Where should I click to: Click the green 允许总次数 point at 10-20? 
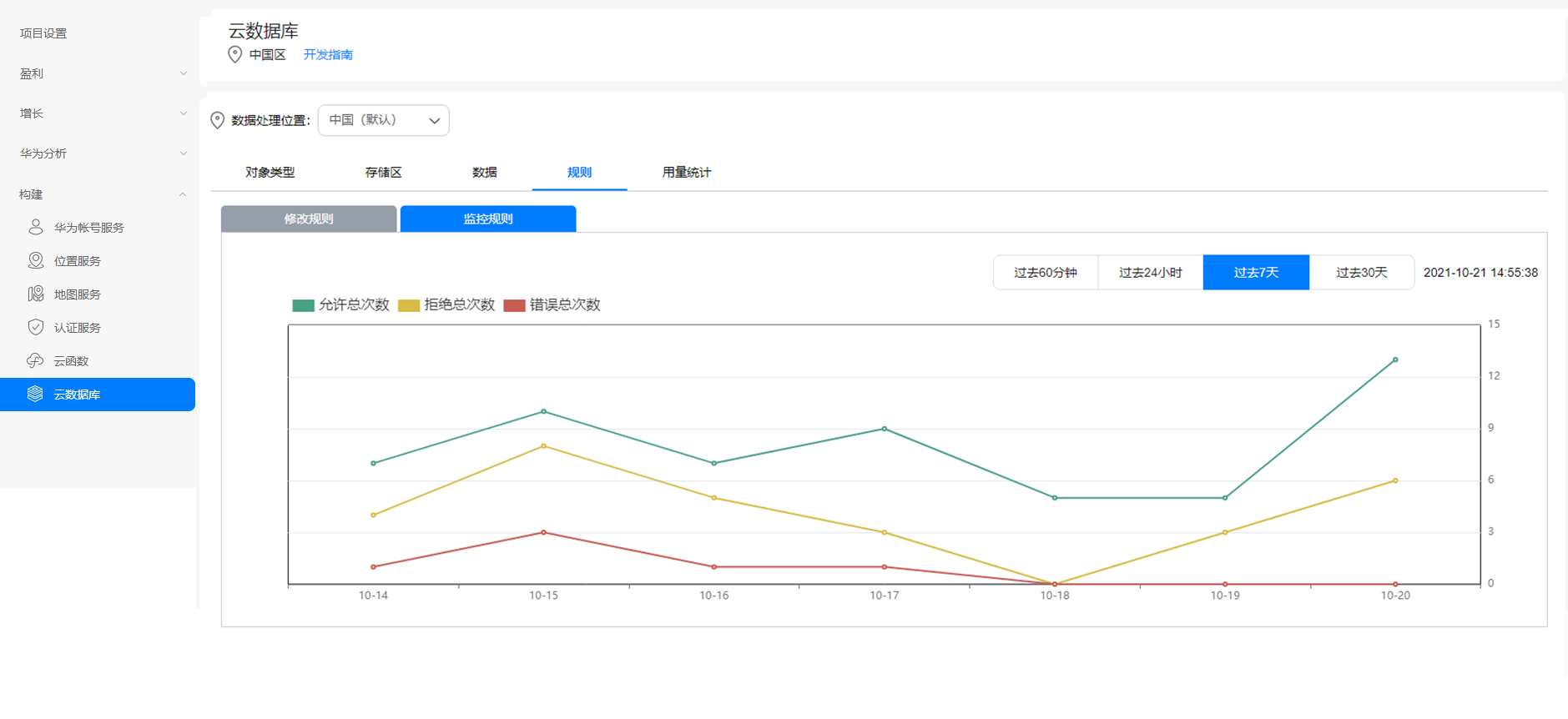click(x=1395, y=359)
